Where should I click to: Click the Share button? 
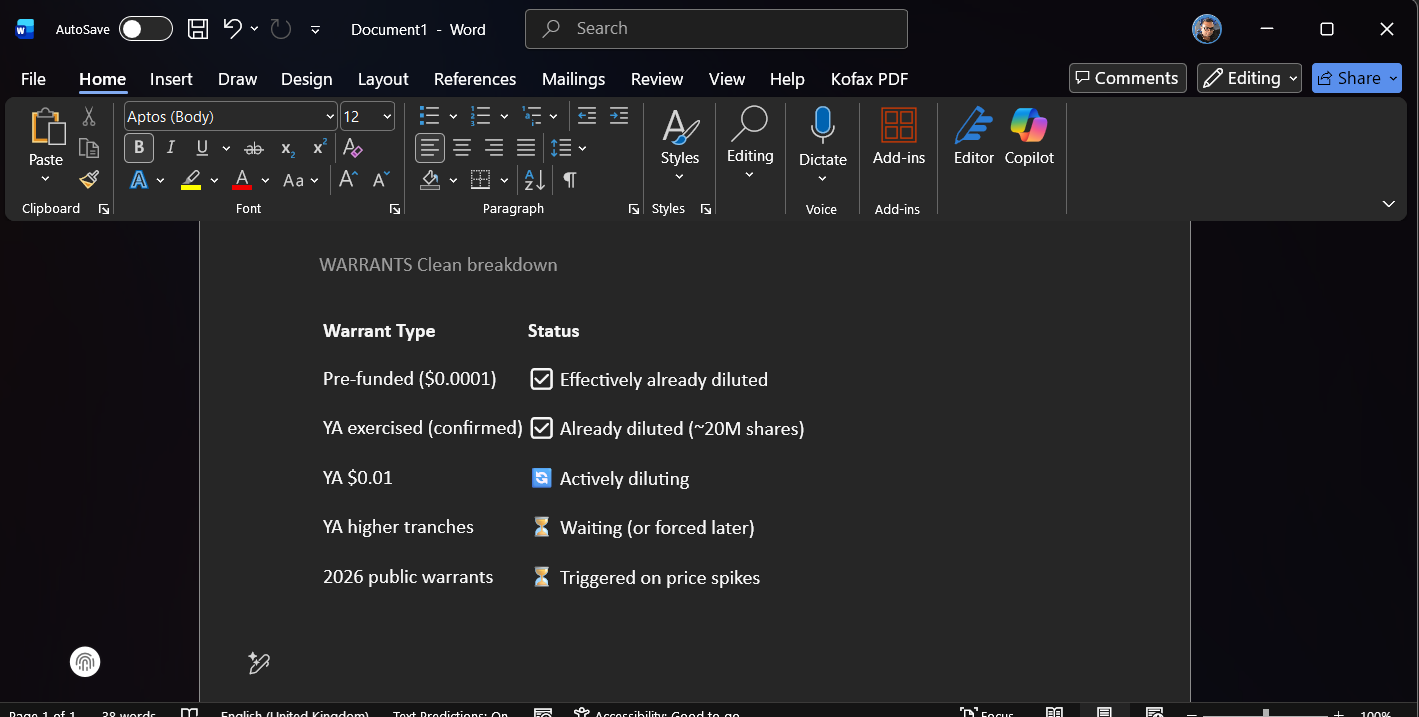[1356, 78]
